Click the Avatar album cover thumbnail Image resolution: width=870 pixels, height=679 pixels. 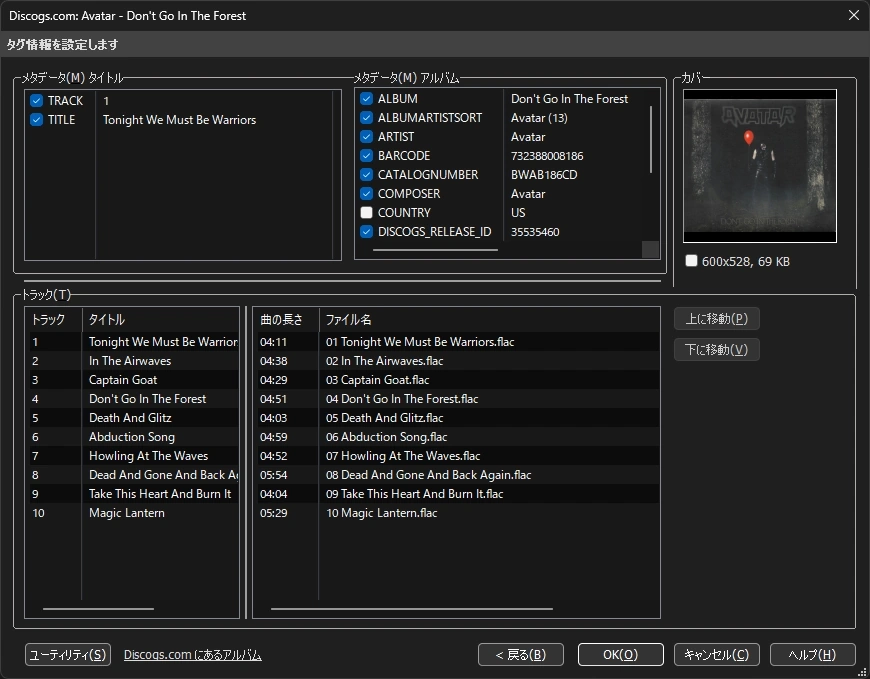pos(760,165)
